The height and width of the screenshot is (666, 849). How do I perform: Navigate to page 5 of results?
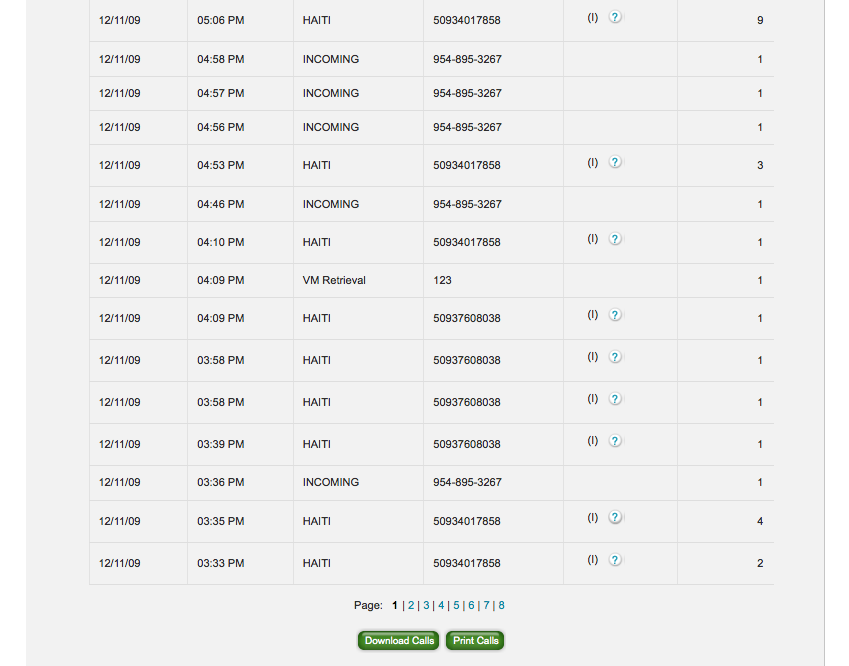[x=456, y=605]
